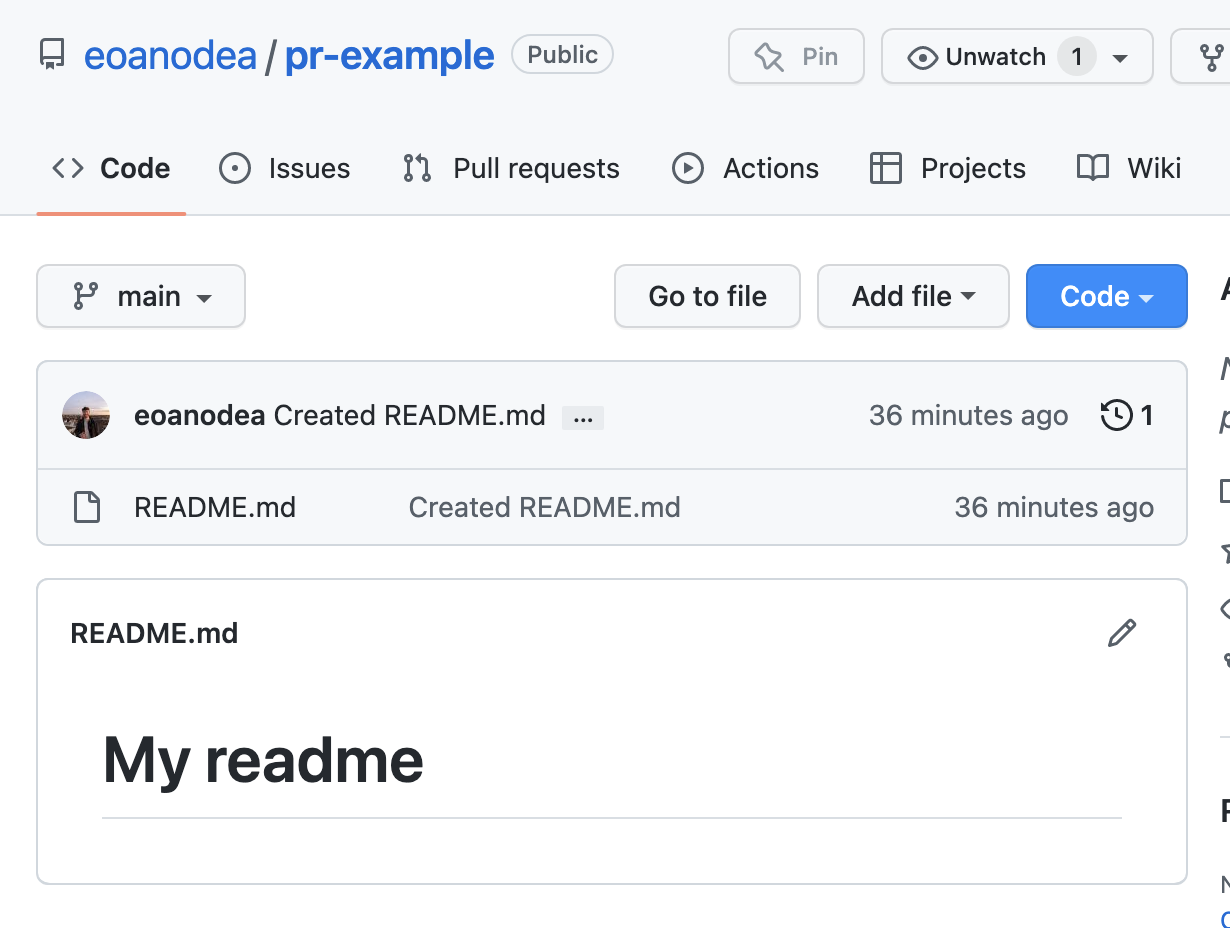Edit README with the pencil icon
1230x928 pixels.
pos(1122,633)
